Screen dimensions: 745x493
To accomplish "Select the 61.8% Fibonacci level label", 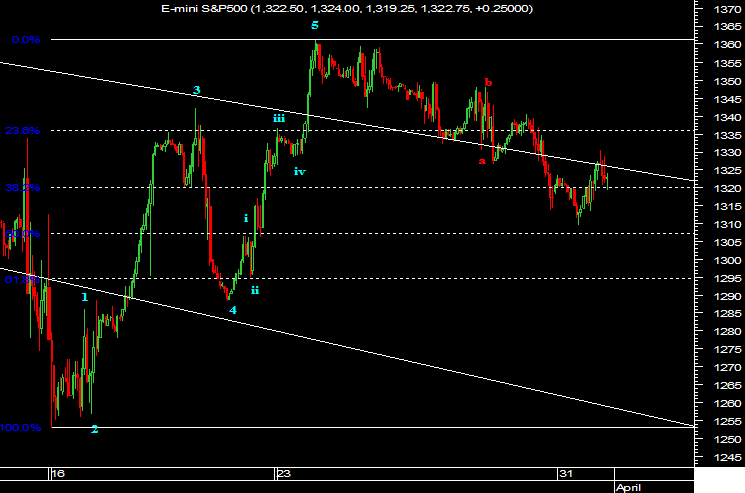I will coord(22,279).
